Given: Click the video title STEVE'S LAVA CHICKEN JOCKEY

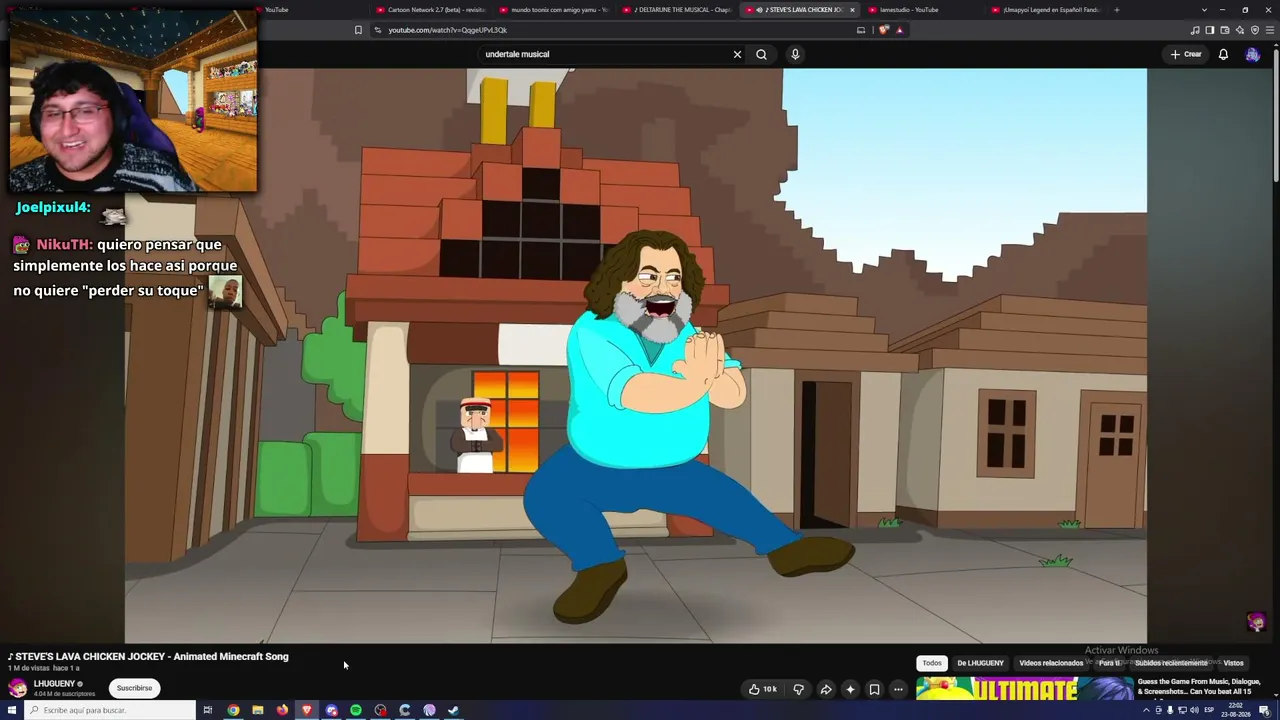Looking at the screenshot, I should tap(148, 657).
